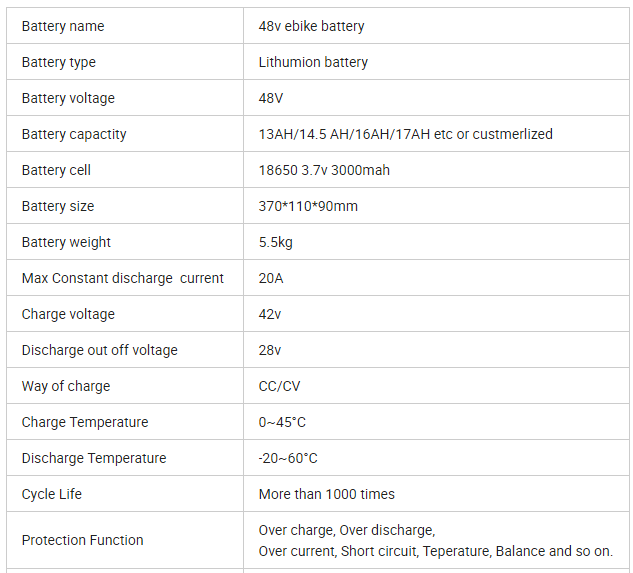Screen dimensions: 633x573
Task: Click the 13AH/14.5 AH/16AH/17AH capacity text
Action: coord(344,134)
